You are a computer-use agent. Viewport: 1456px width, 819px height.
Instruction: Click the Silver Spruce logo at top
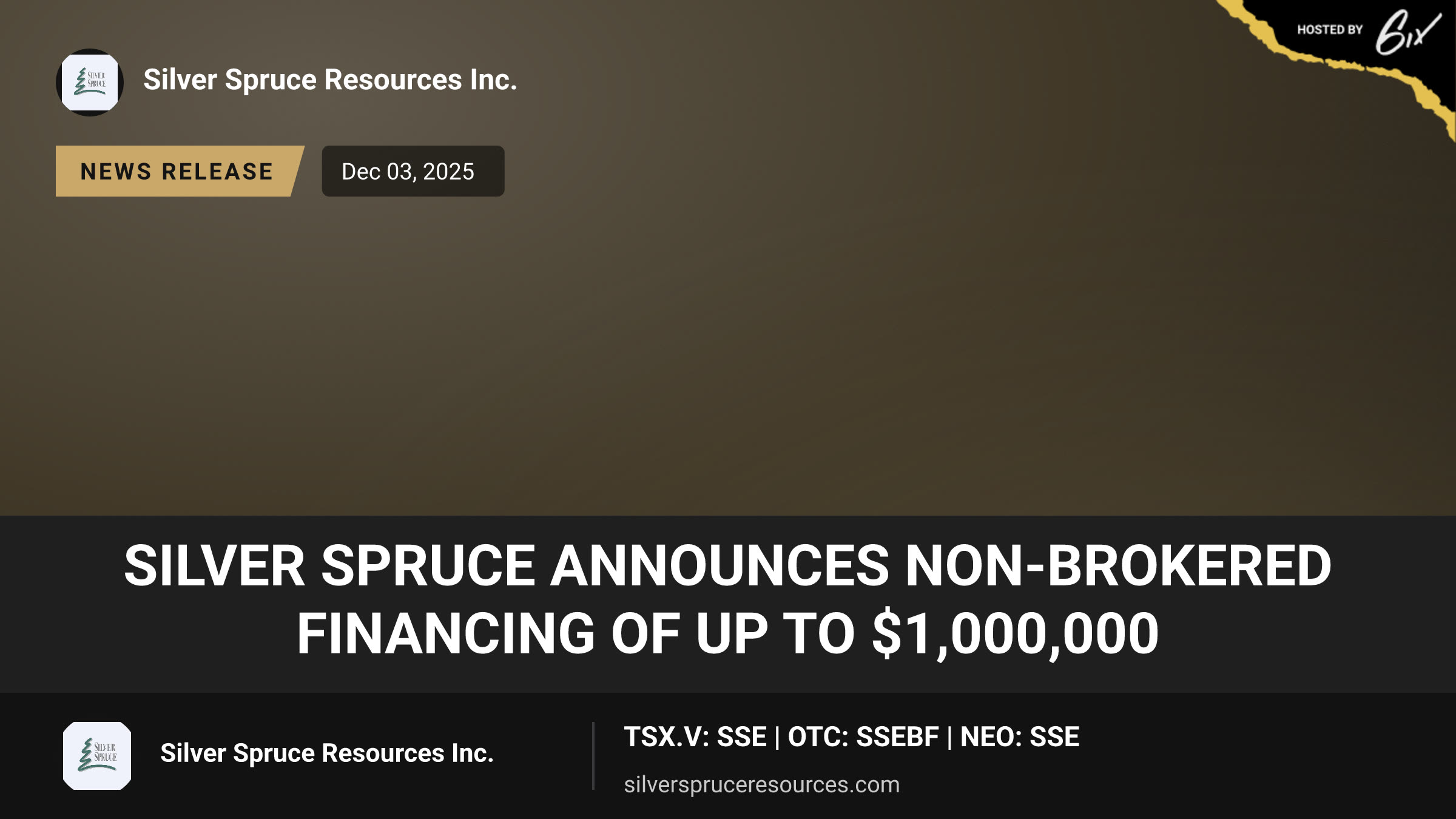[x=90, y=83]
